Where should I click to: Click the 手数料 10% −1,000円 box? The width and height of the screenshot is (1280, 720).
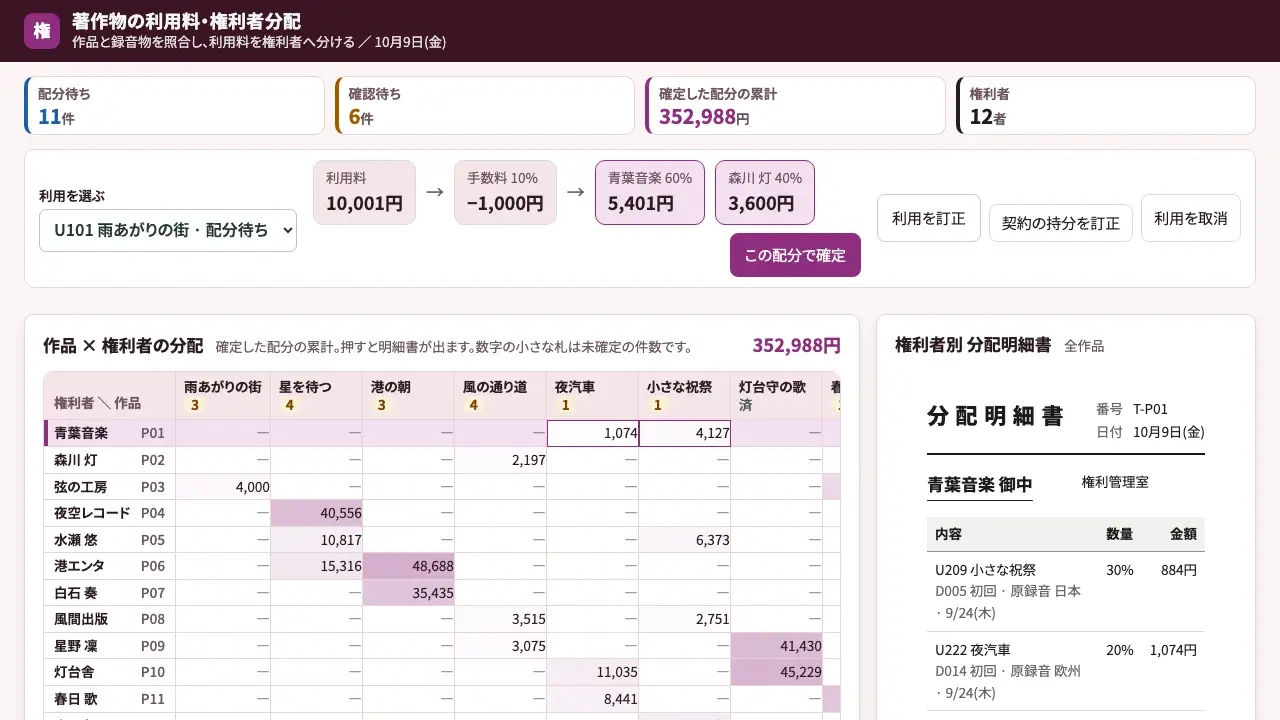point(505,192)
